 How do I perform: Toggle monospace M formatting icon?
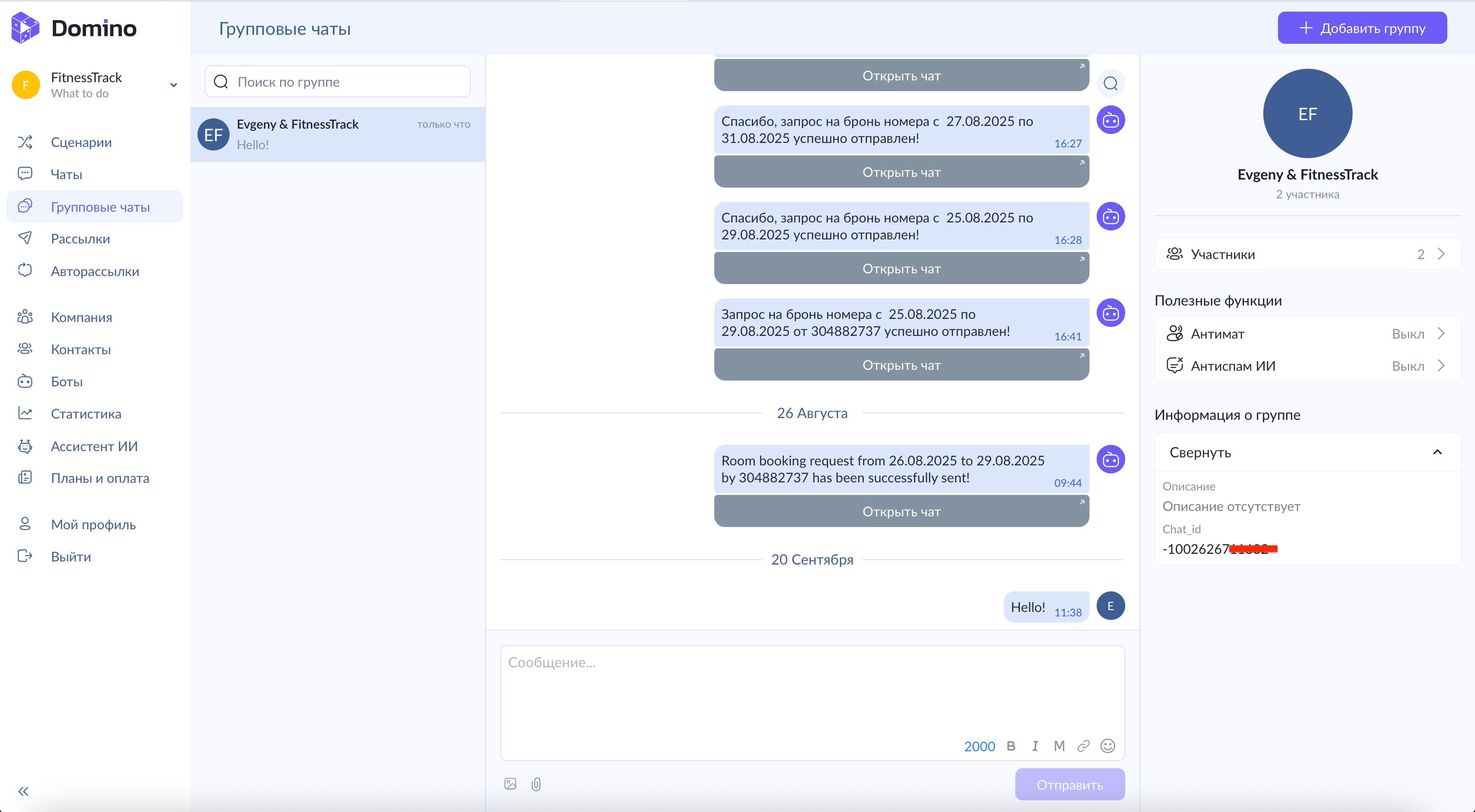tap(1059, 746)
